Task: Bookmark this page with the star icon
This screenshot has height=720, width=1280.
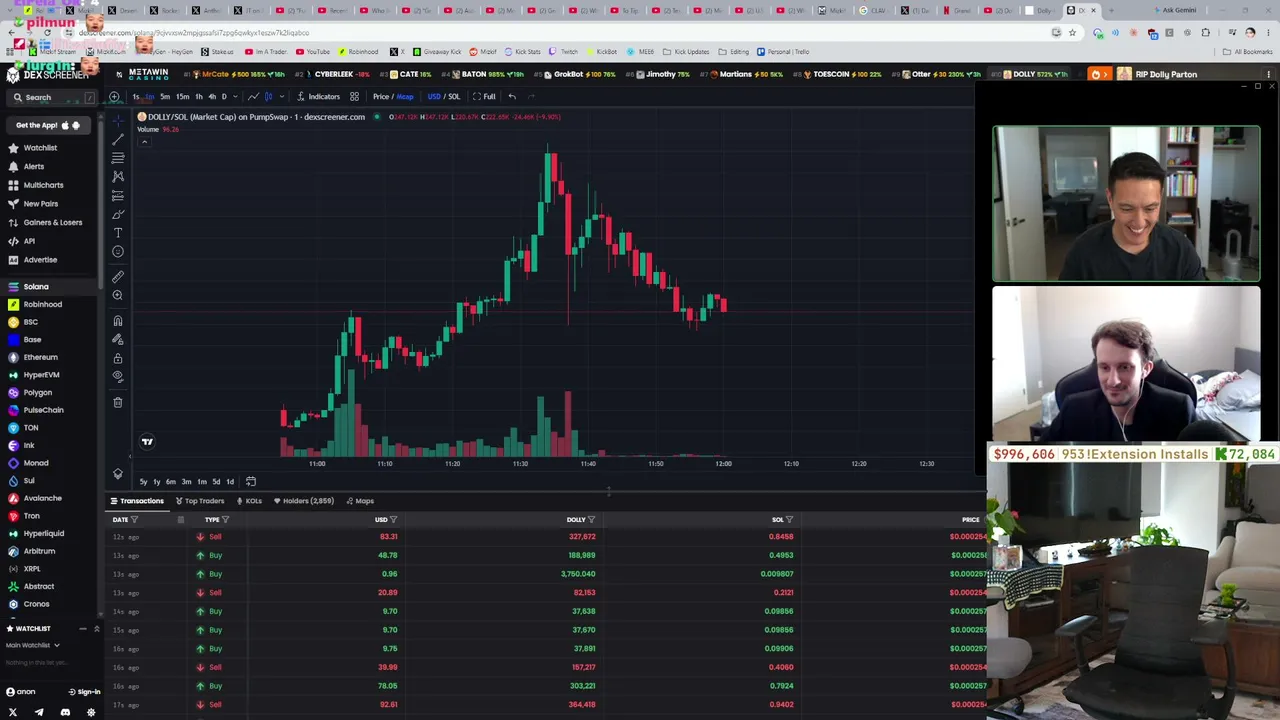Action: 1072,33
